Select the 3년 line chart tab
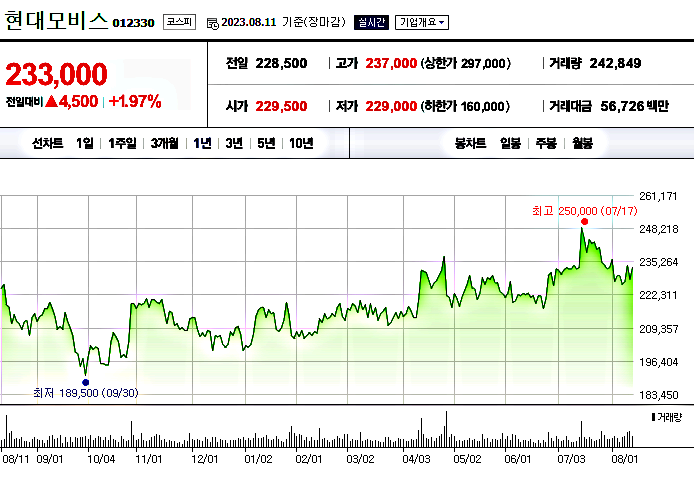 pyautogui.click(x=234, y=143)
